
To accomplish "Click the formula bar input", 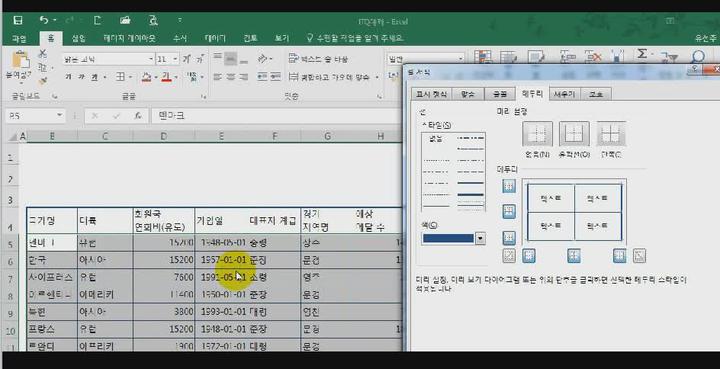I will [277, 116].
